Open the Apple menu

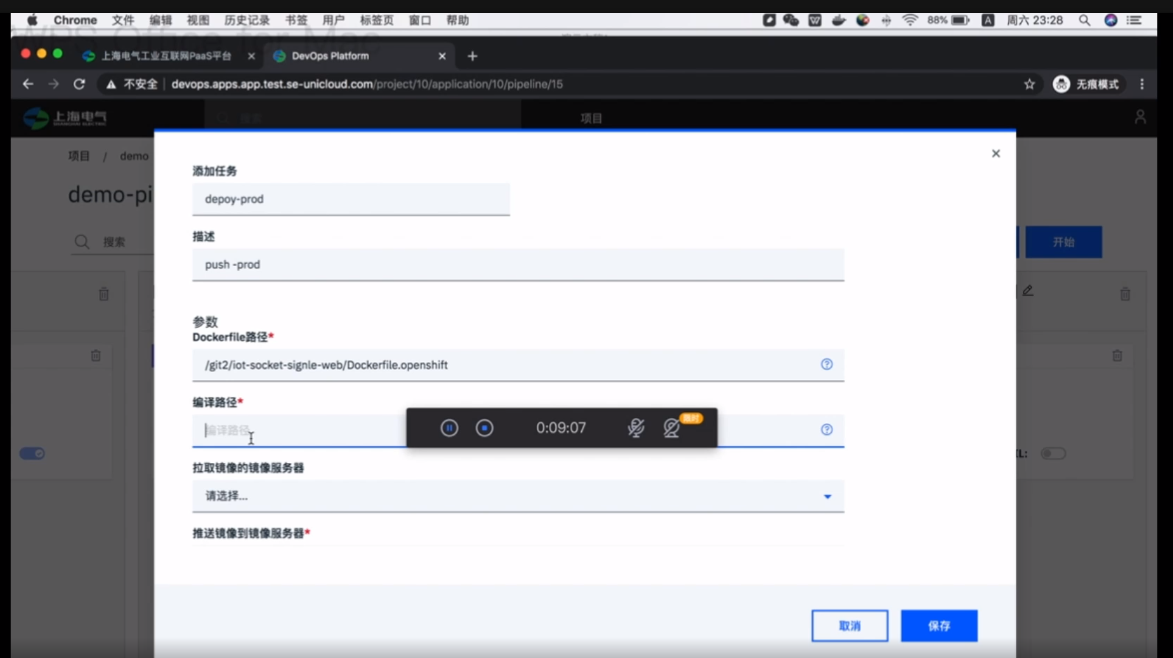pos(32,20)
